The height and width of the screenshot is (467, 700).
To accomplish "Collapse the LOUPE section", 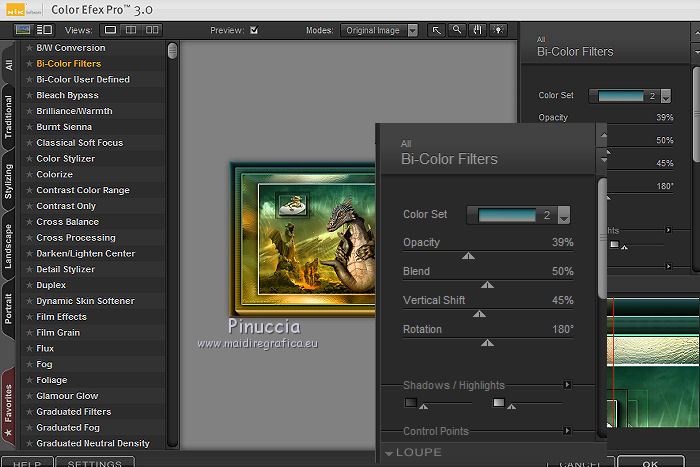I will 389,453.
